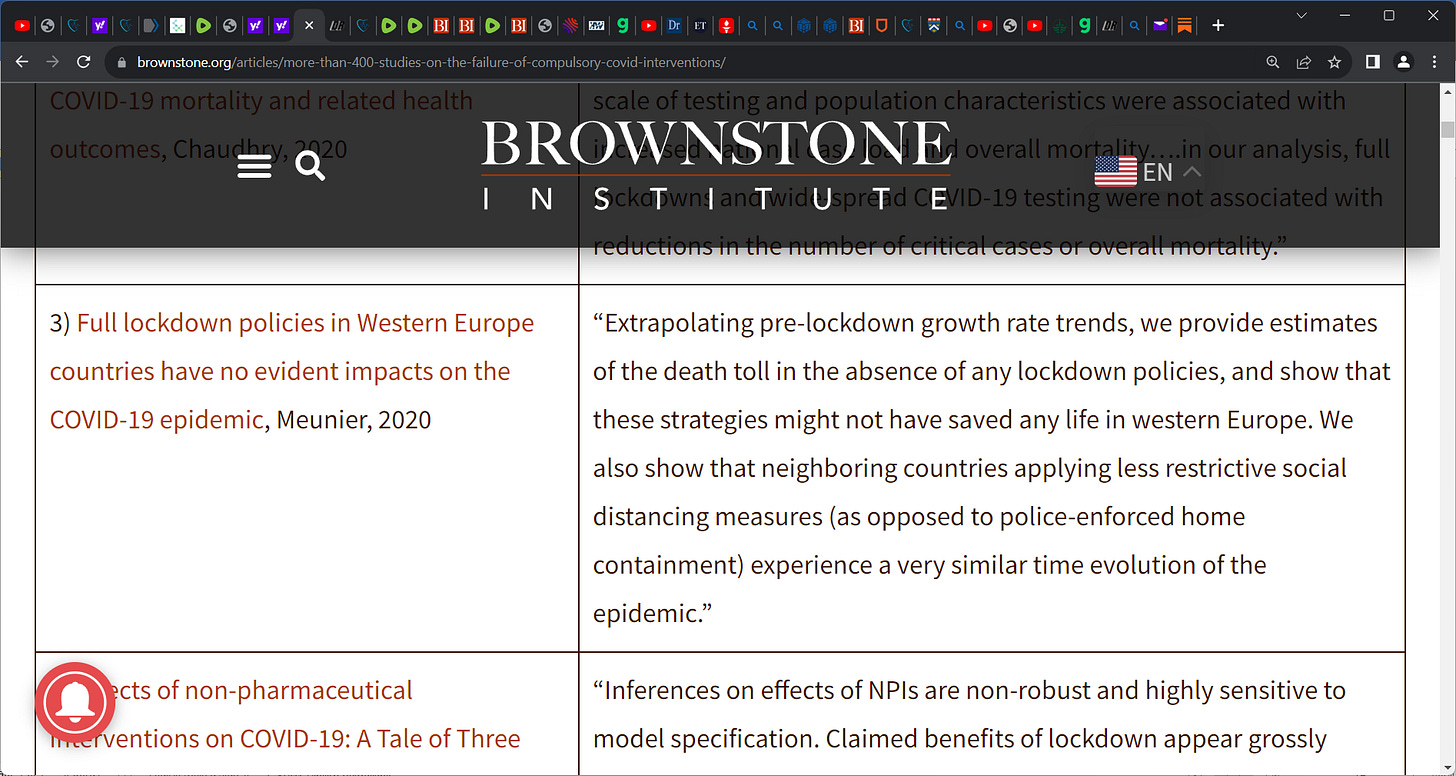Click the brownstone.org address bar URL
Image resolution: width=1456 pixels, height=776 pixels.
click(x=431, y=62)
